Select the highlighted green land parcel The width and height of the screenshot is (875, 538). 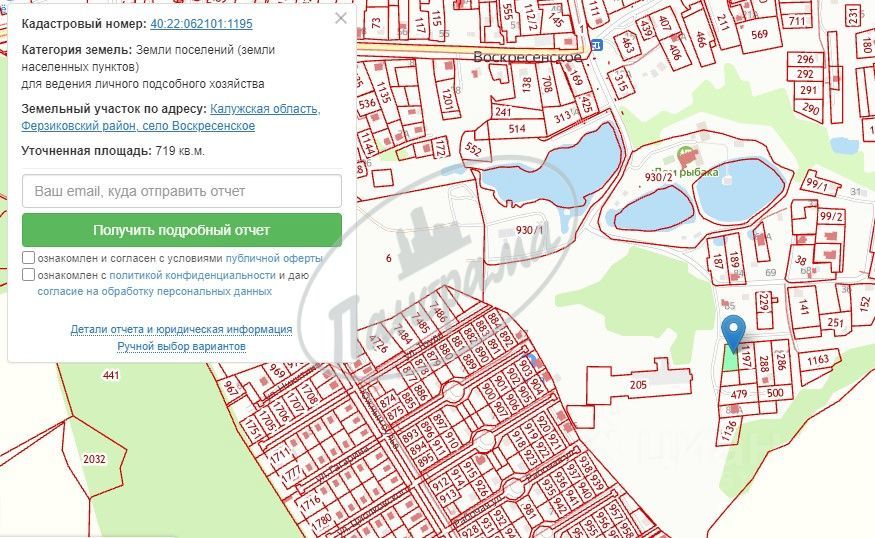730,357
